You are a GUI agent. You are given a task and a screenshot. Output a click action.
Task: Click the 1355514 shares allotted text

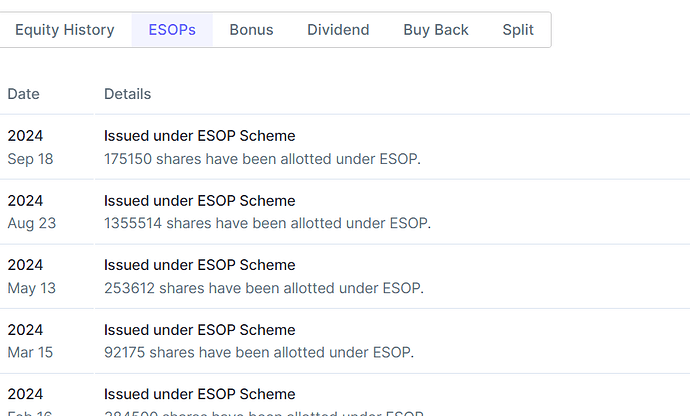267,223
